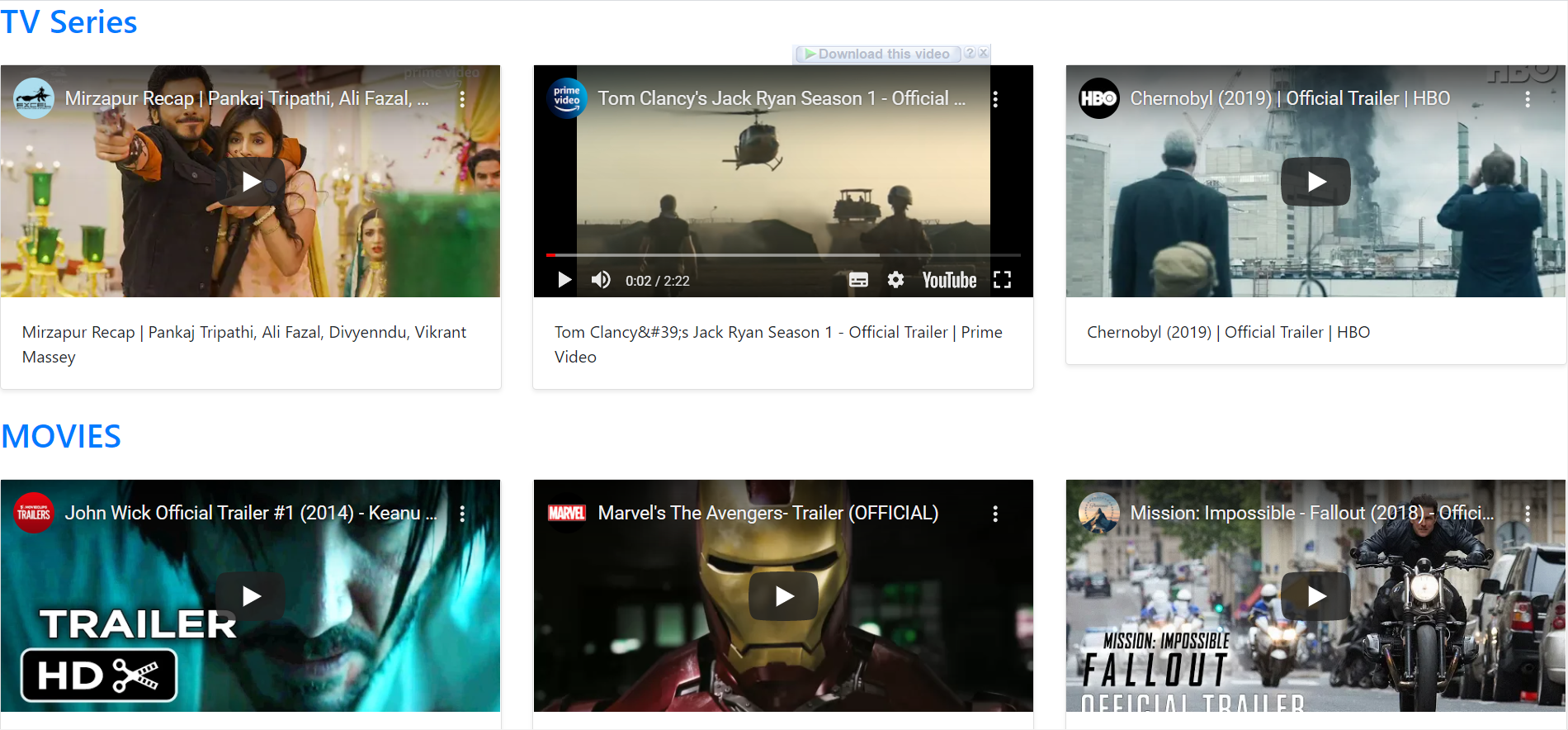Open the Mirzapur Recap video title link
Viewport: 1568px width, 730px height.
point(247,98)
